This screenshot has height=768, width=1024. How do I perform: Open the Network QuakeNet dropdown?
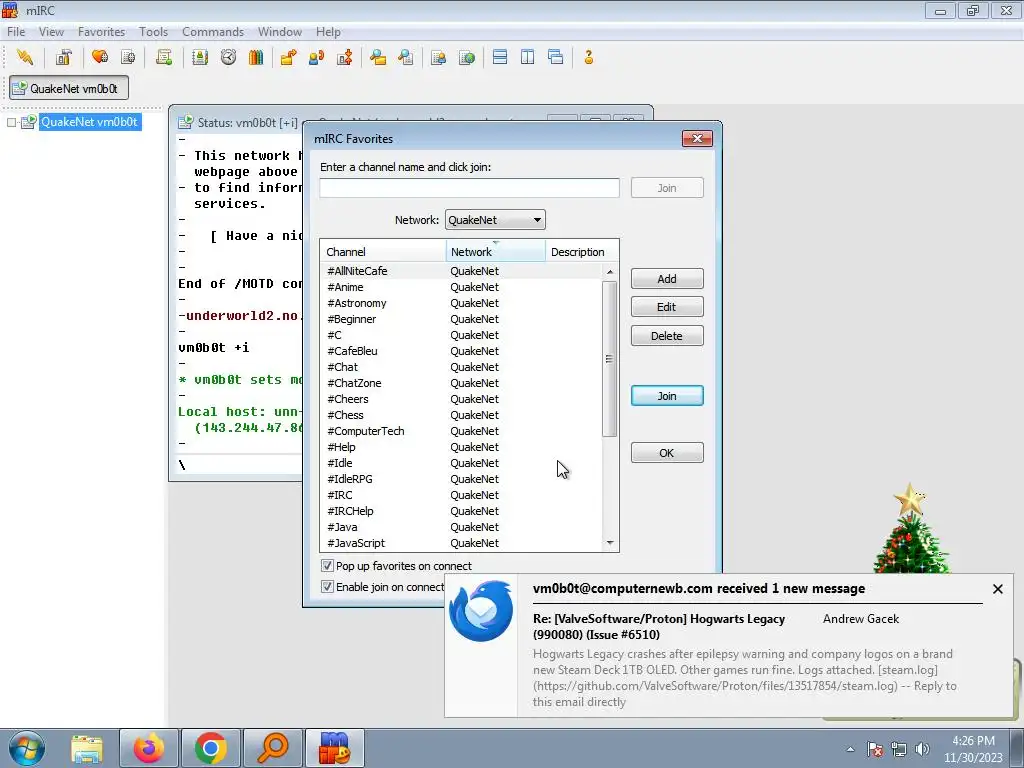pyautogui.click(x=495, y=220)
